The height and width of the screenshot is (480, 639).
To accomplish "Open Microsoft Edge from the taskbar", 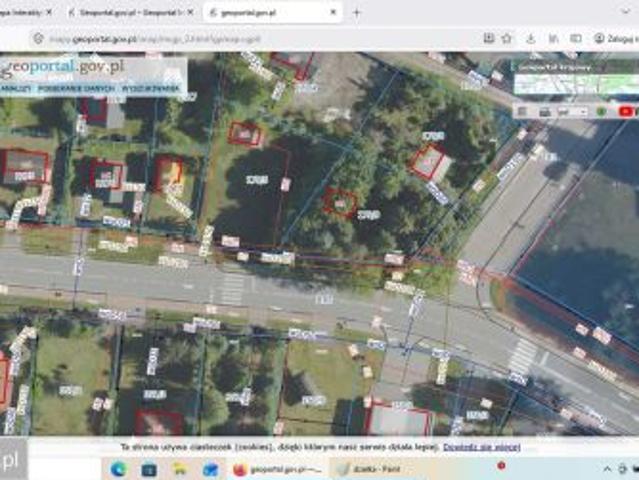I will pyautogui.click(x=119, y=469).
